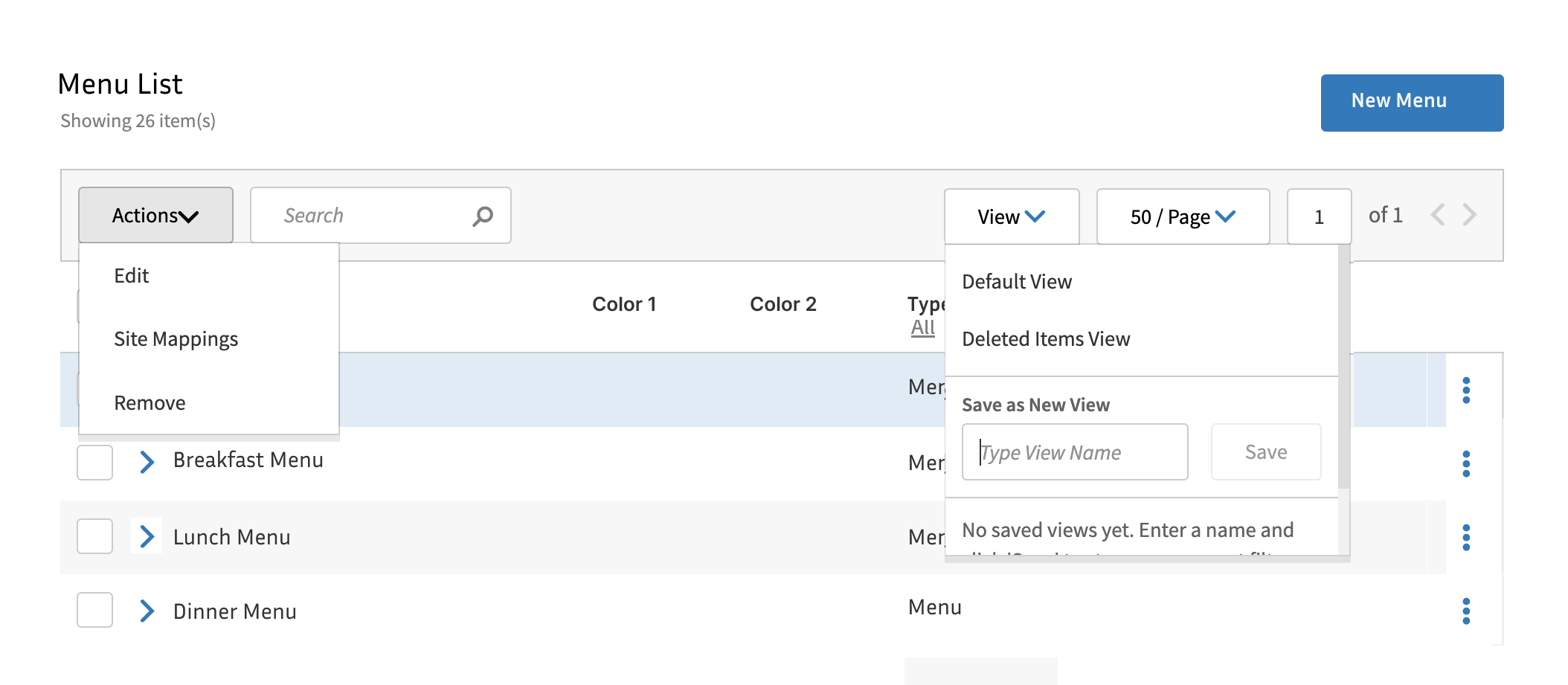Viewport: 1568px width, 685px height.
Task: Select Remove from the Actions menu
Action: coord(150,402)
